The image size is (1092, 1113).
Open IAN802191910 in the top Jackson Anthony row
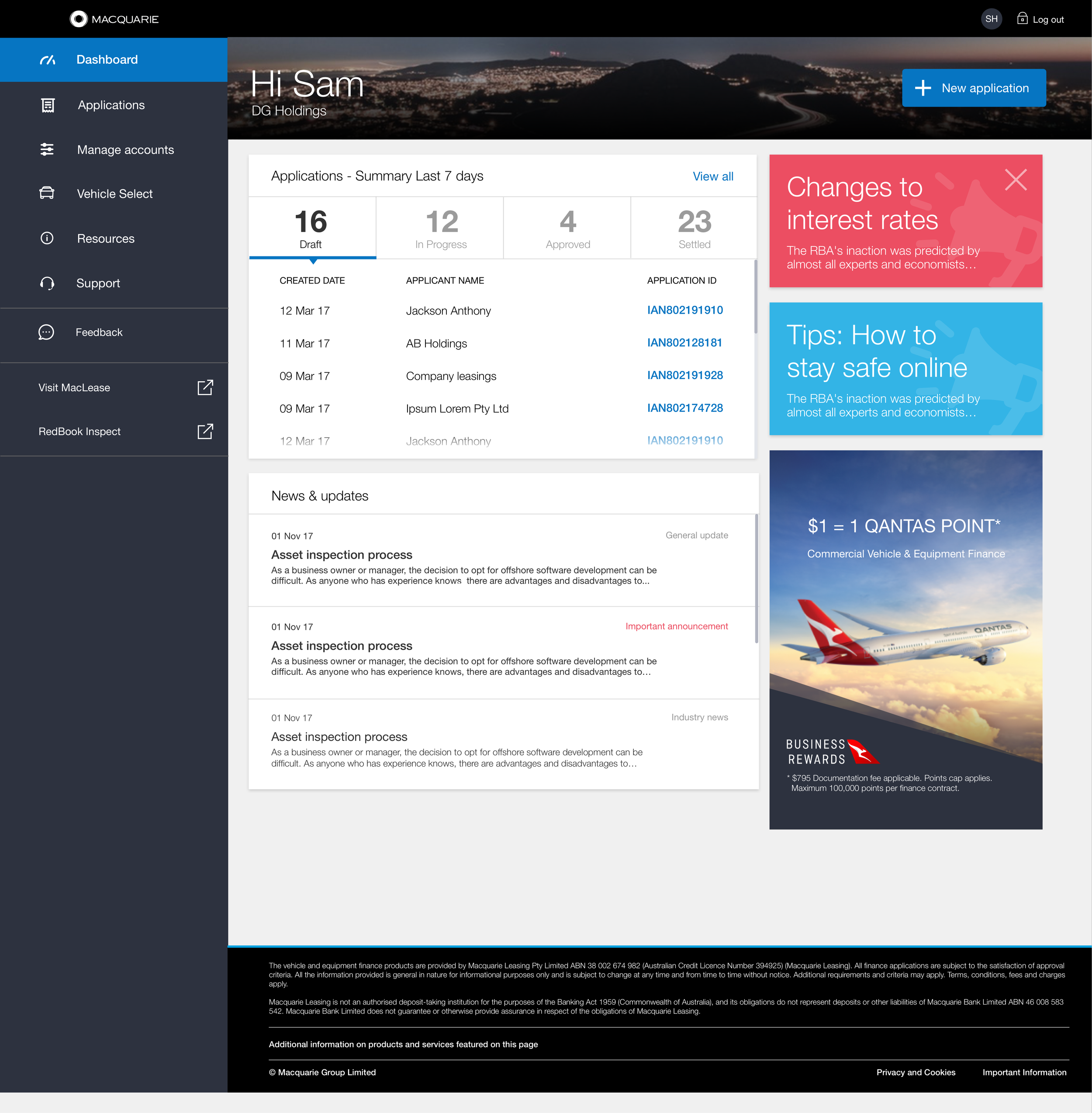pos(685,310)
